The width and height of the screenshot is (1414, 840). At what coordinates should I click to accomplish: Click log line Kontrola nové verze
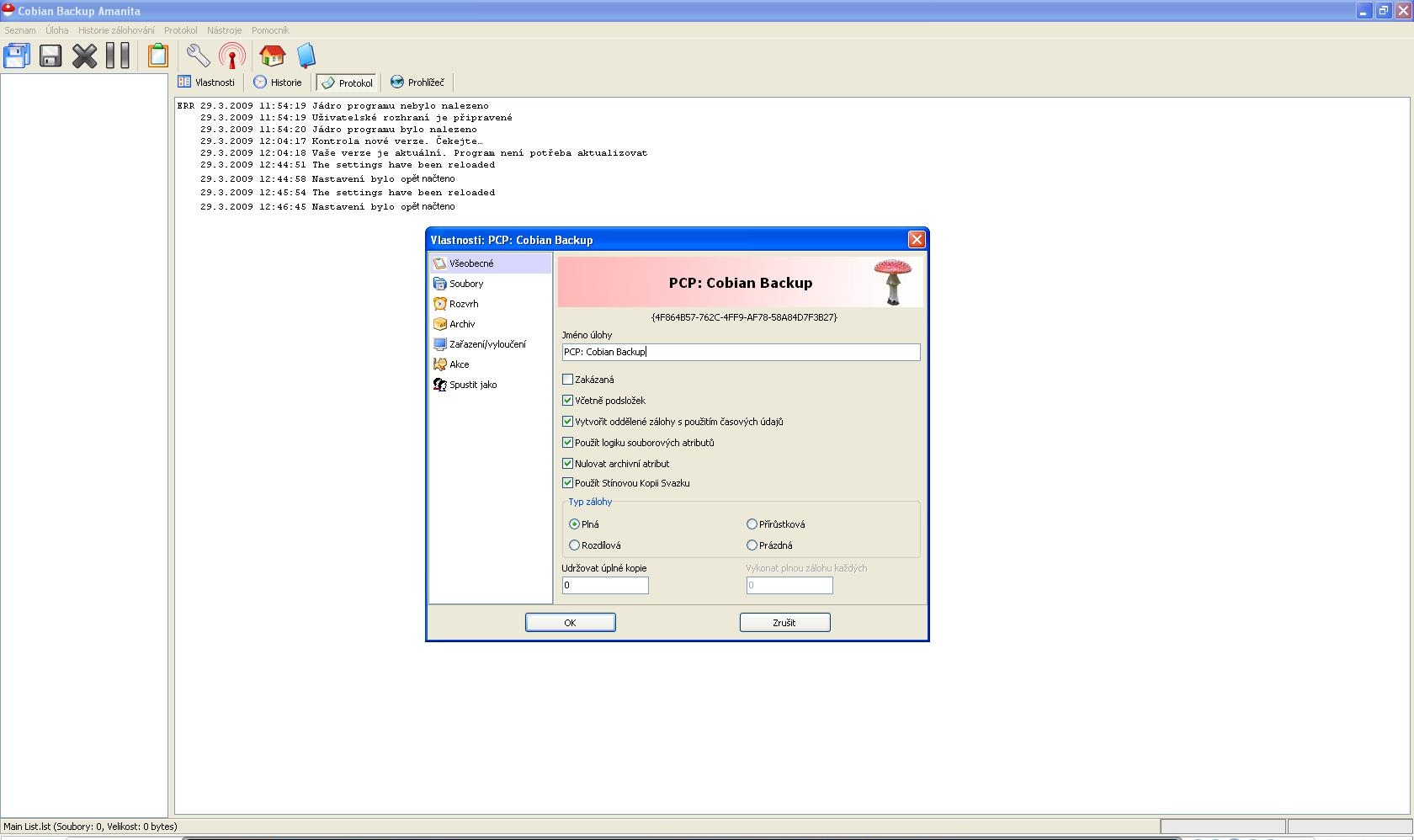point(342,141)
